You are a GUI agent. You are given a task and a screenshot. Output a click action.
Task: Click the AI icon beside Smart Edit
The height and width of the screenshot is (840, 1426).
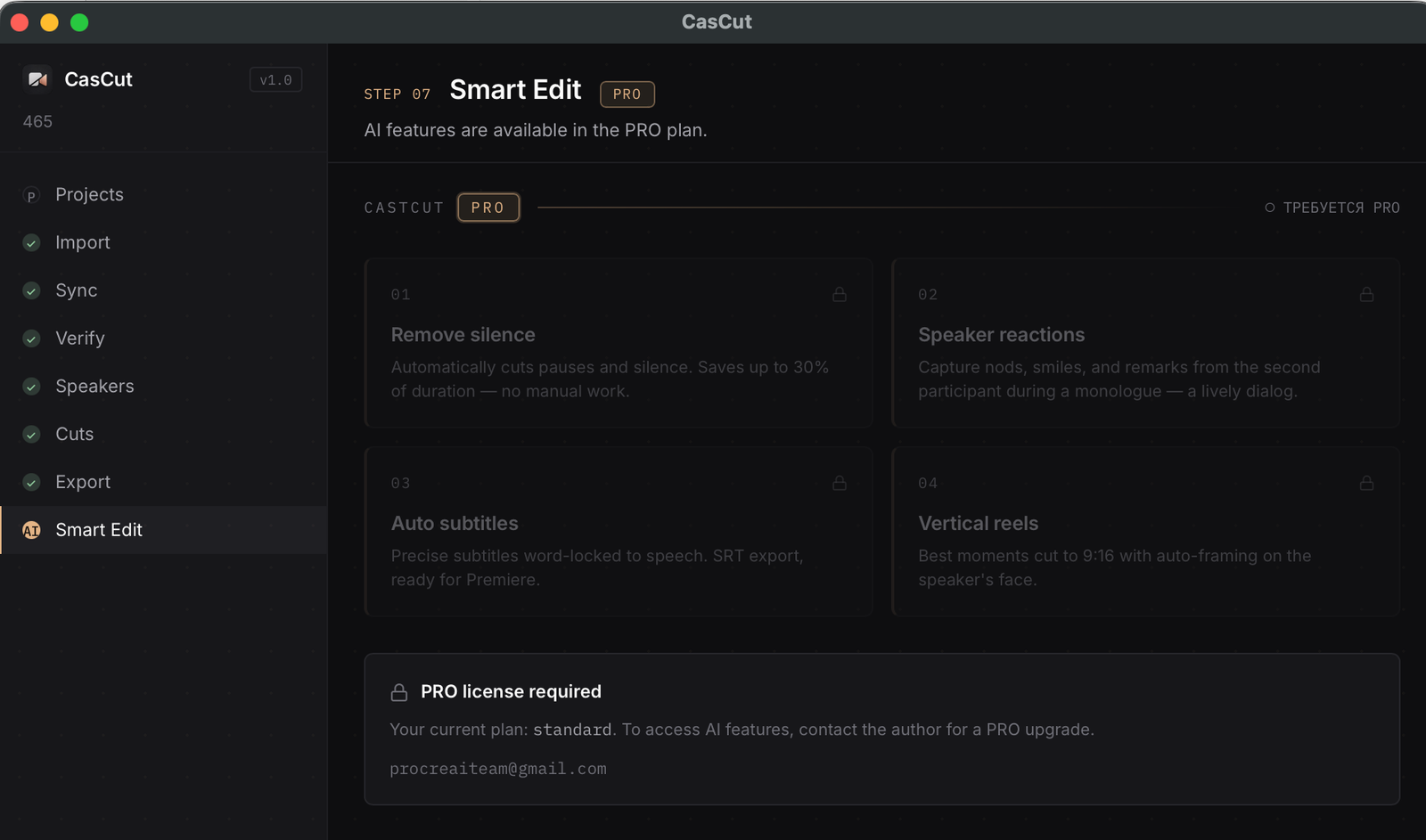[31, 530]
